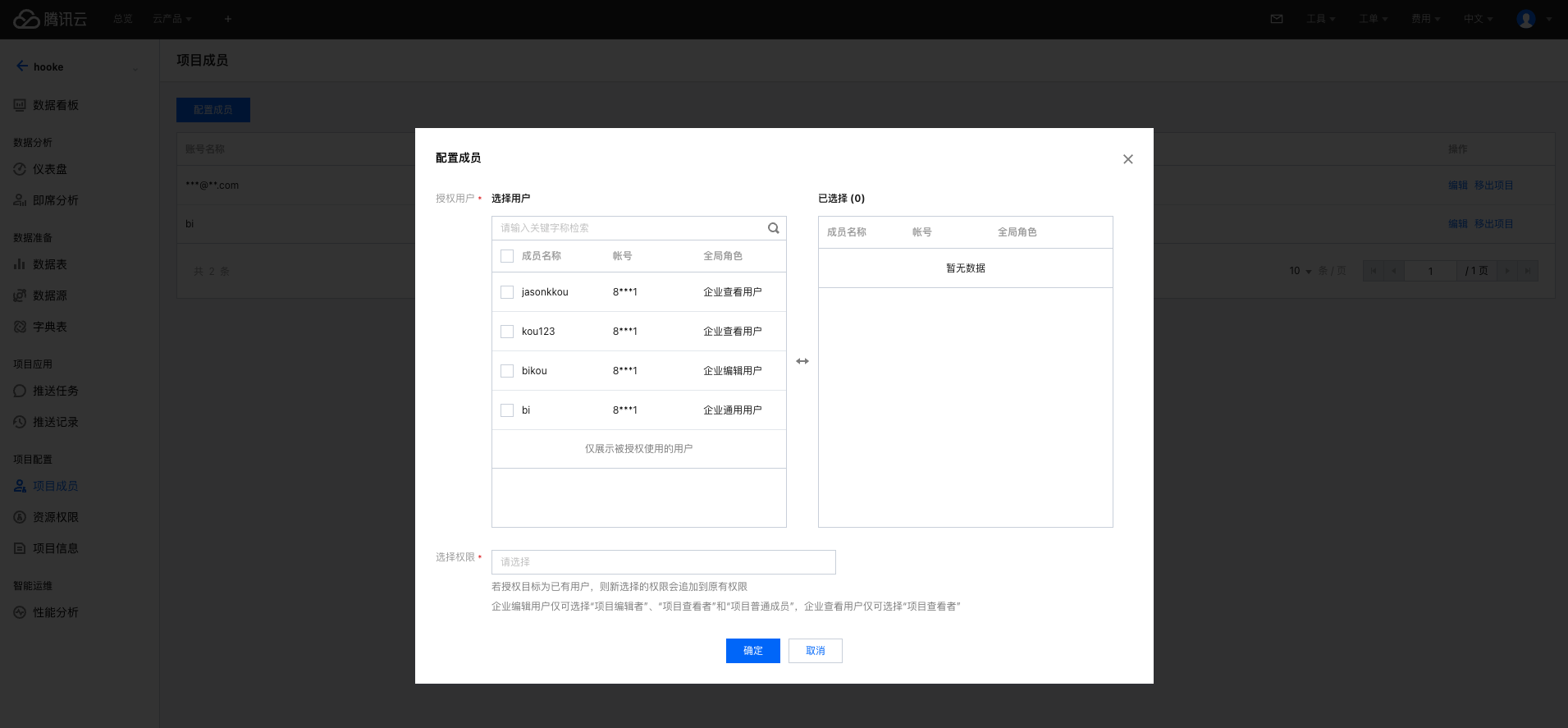
Task: Click the 即席分析 sidebar icon
Action: [x=20, y=200]
